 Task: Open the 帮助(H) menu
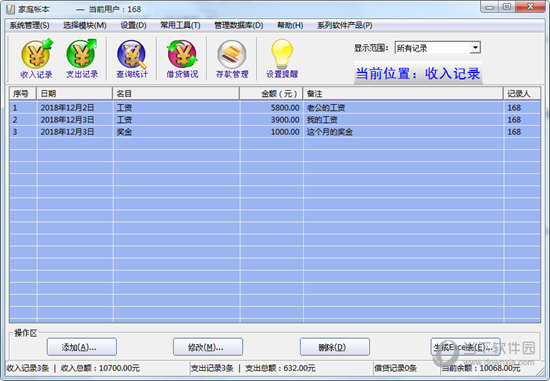[x=290, y=25]
